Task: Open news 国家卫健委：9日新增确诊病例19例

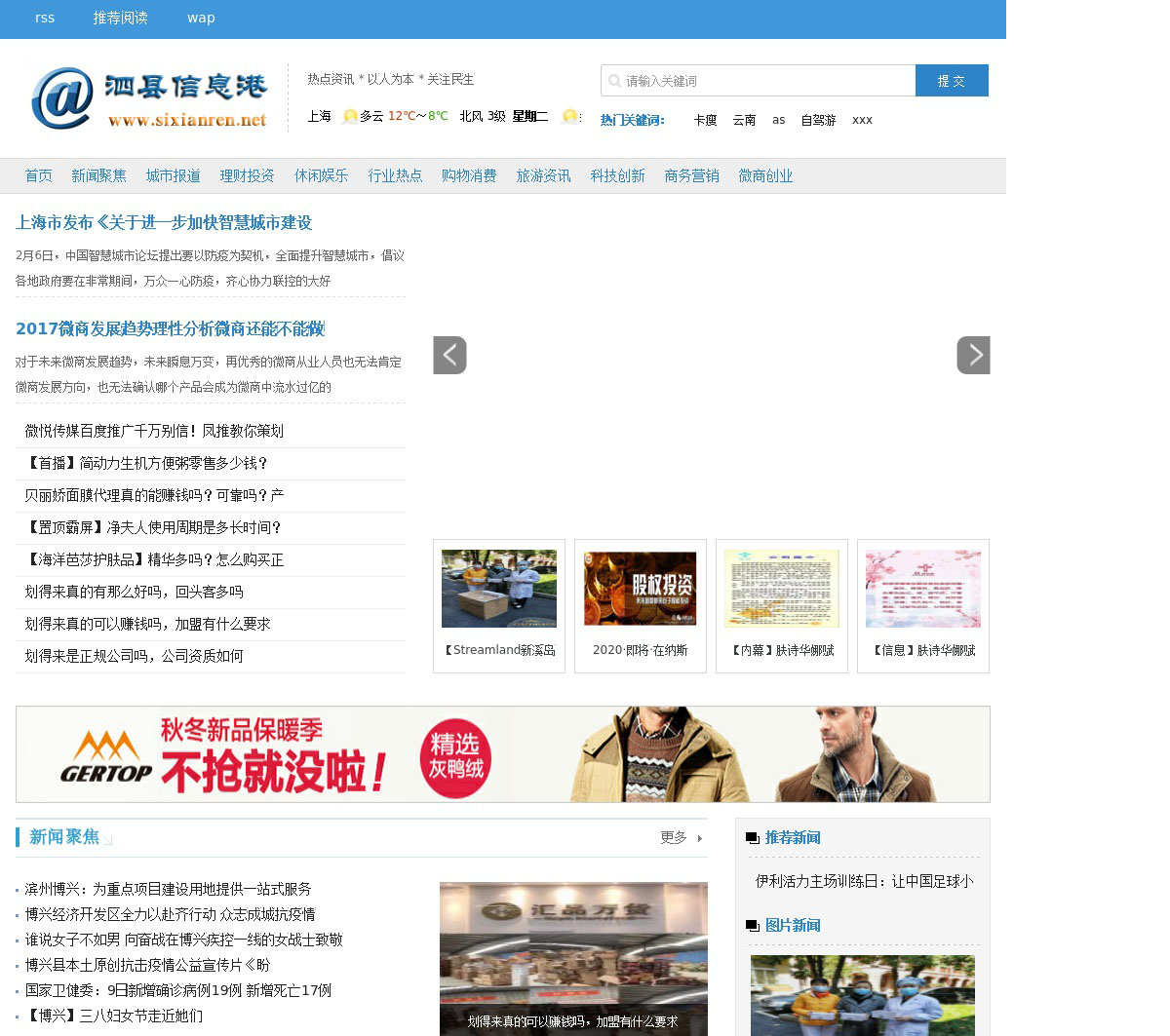Action: point(177,990)
